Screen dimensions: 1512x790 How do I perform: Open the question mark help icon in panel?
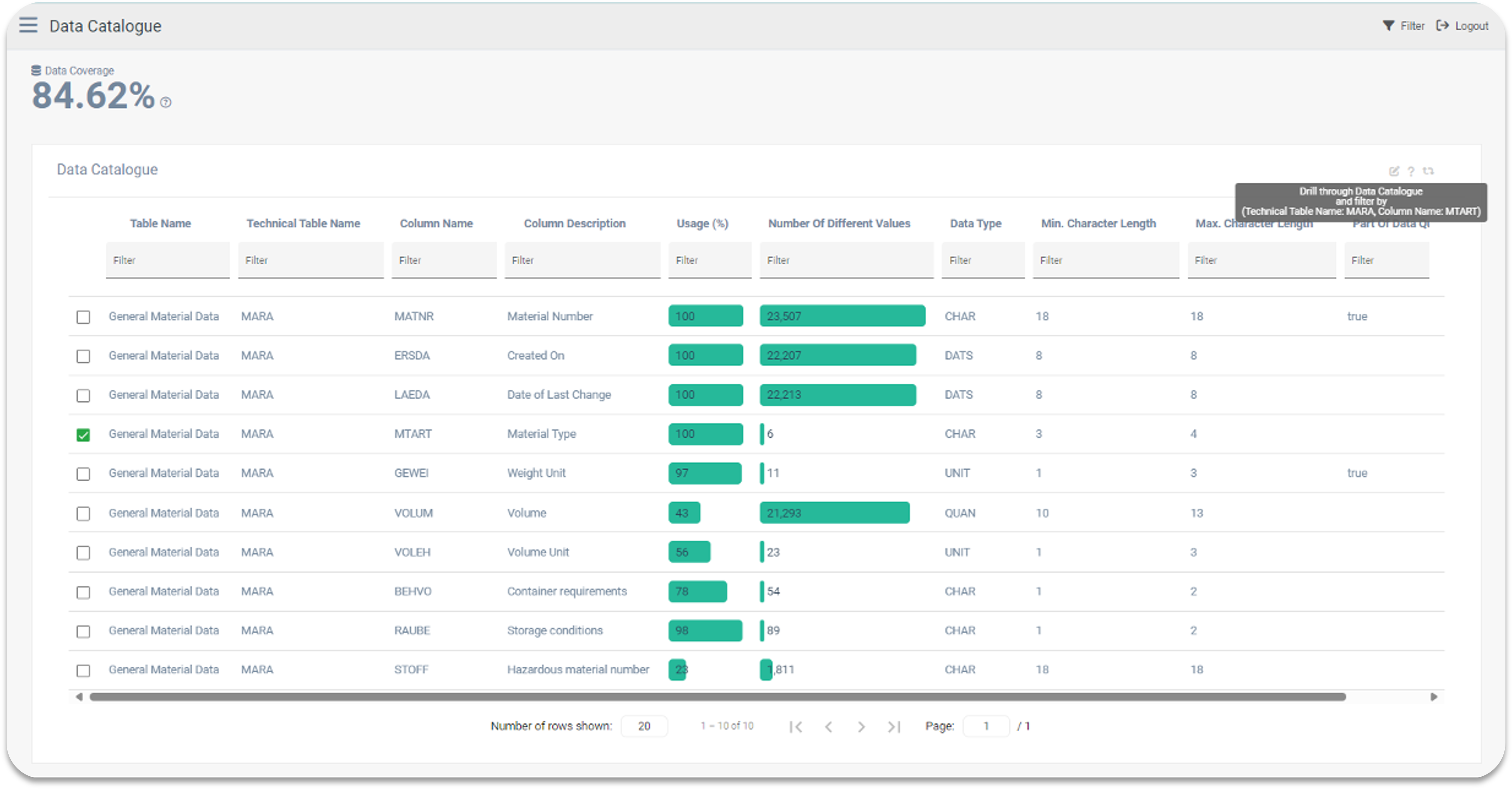tap(1411, 171)
